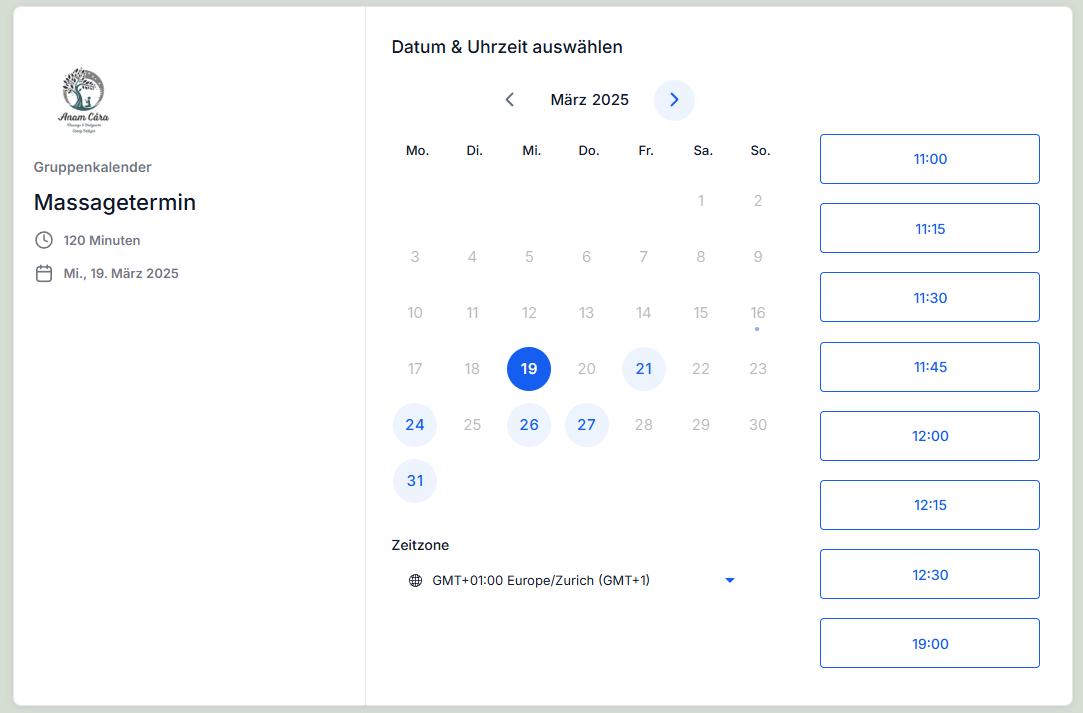Select the 11:00 time slot
Screen dimensions: 1083x713
[930, 159]
